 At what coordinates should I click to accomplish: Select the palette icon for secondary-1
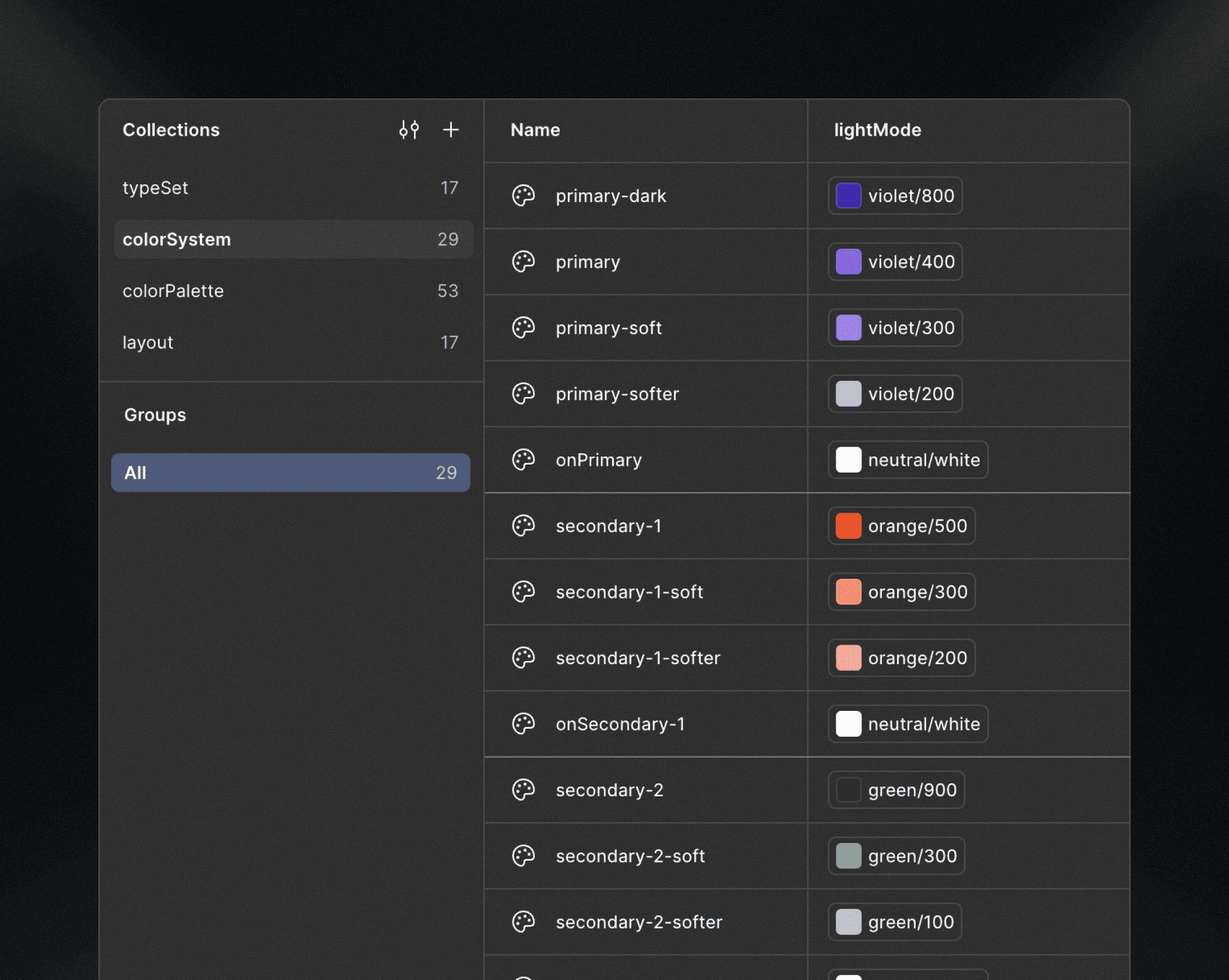pyautogui.click(x=523, y=526)
